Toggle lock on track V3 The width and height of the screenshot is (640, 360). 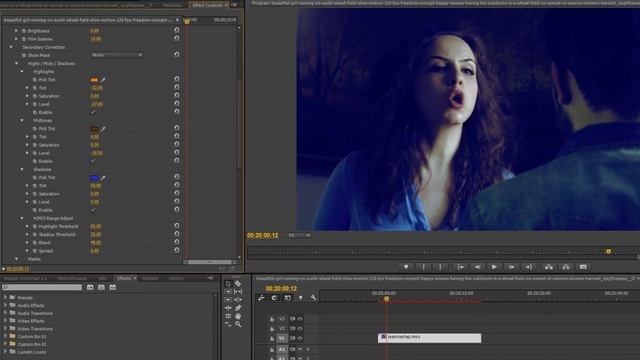click(272, 319)
